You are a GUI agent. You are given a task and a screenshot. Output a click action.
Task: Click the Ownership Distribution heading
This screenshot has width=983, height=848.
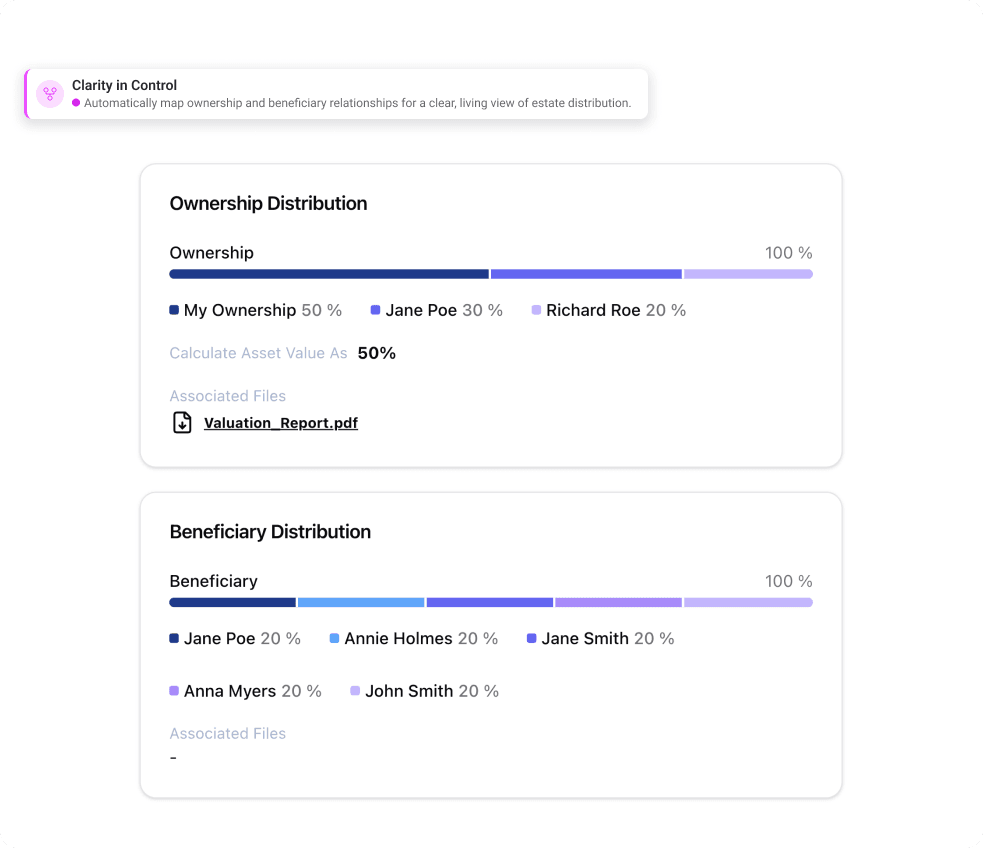point(268,203)
